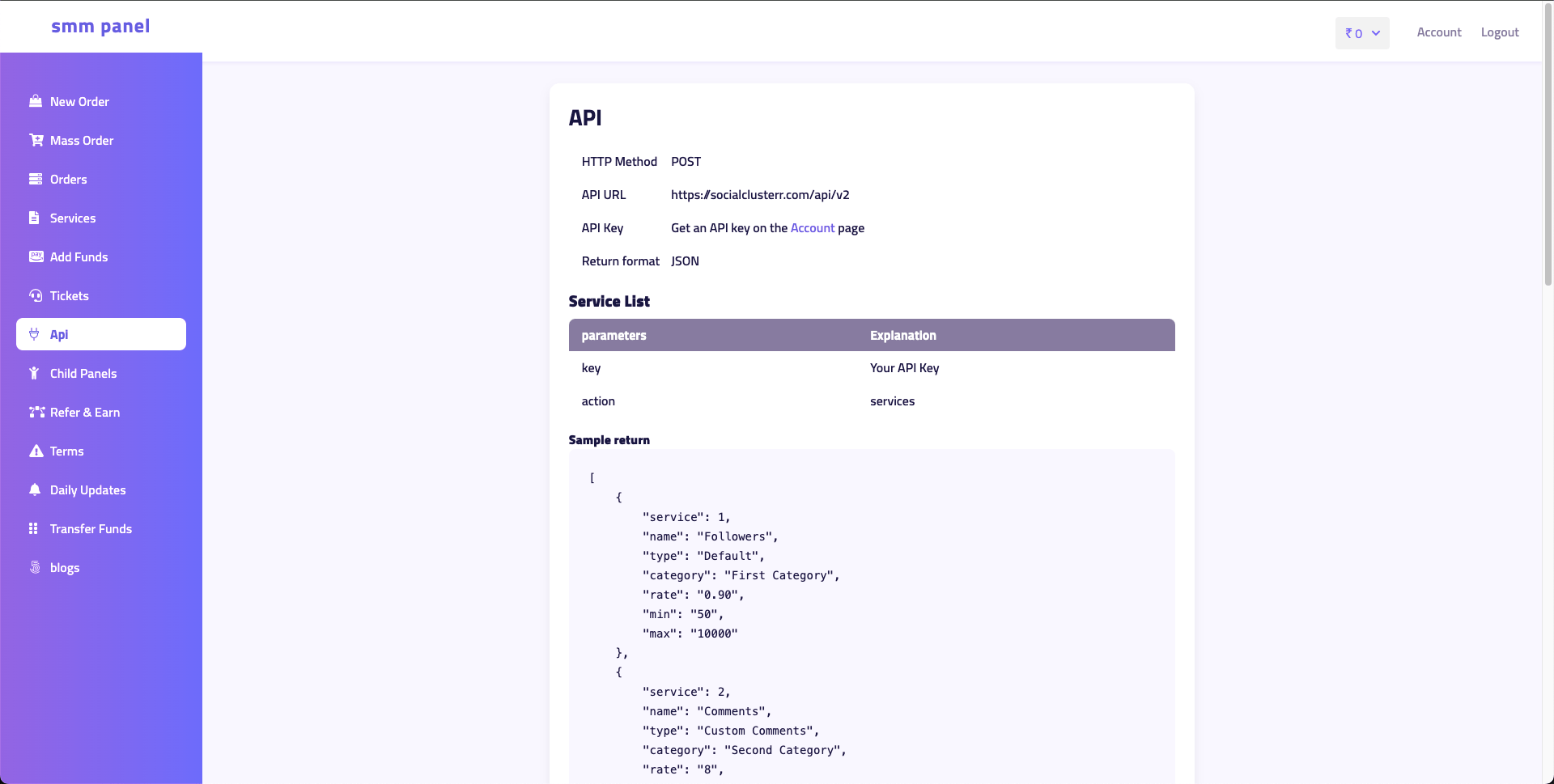Click the Logout link
The height and width of the screenshot is (784, 1554).
1499,32
